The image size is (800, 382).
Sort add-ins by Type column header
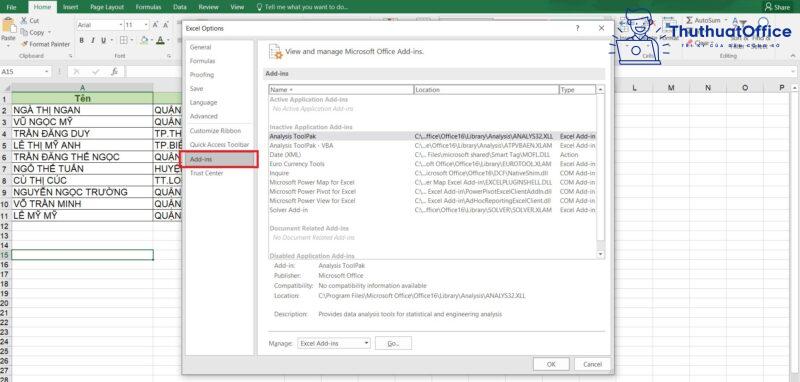click(577, 90)
